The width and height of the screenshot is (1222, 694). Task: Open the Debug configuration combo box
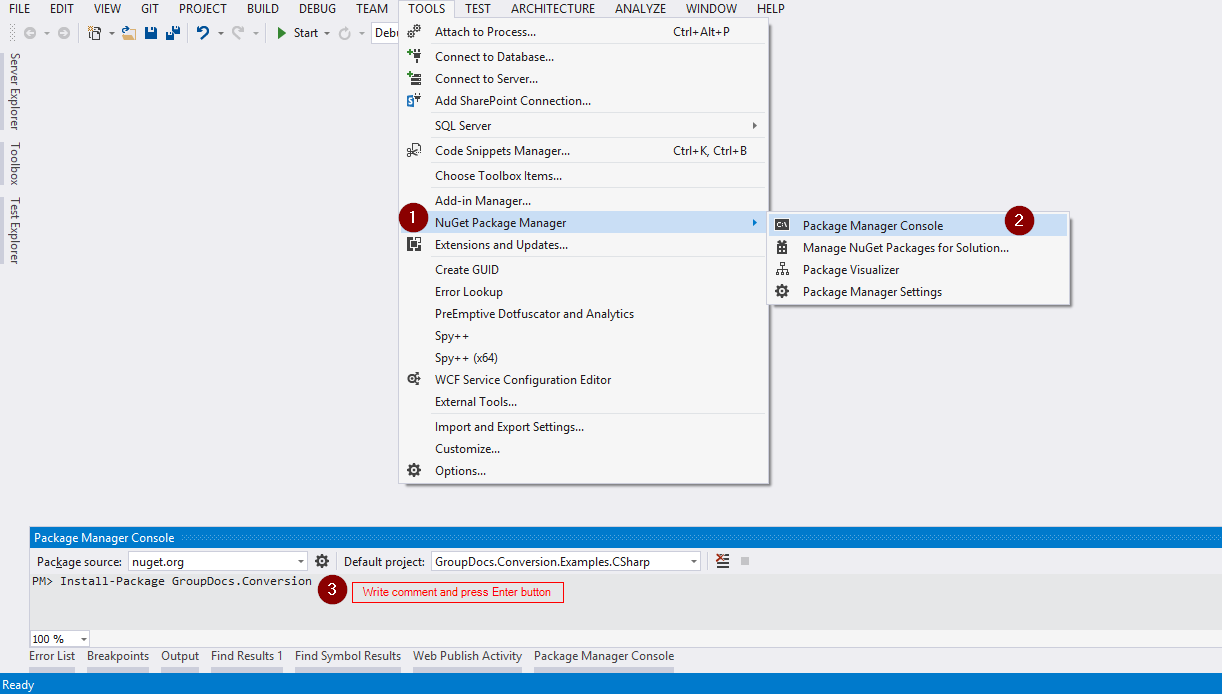385,33
